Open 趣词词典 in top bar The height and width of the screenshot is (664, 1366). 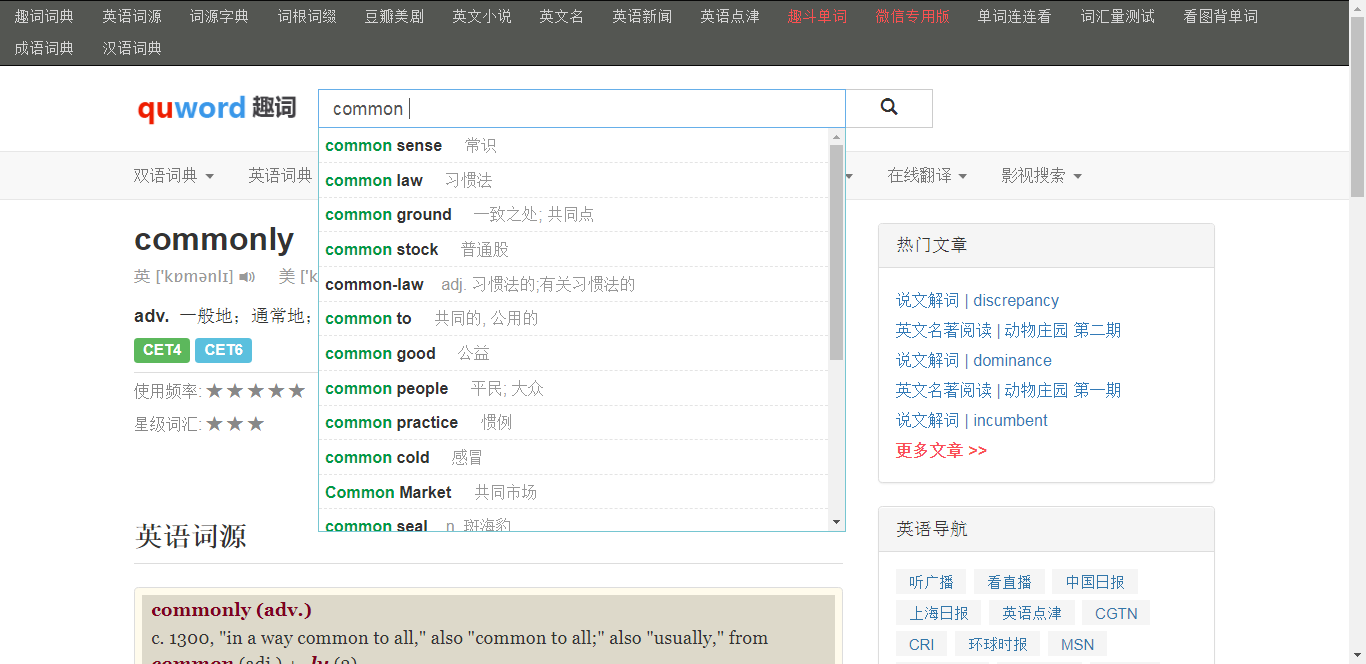tap(44, 16)
